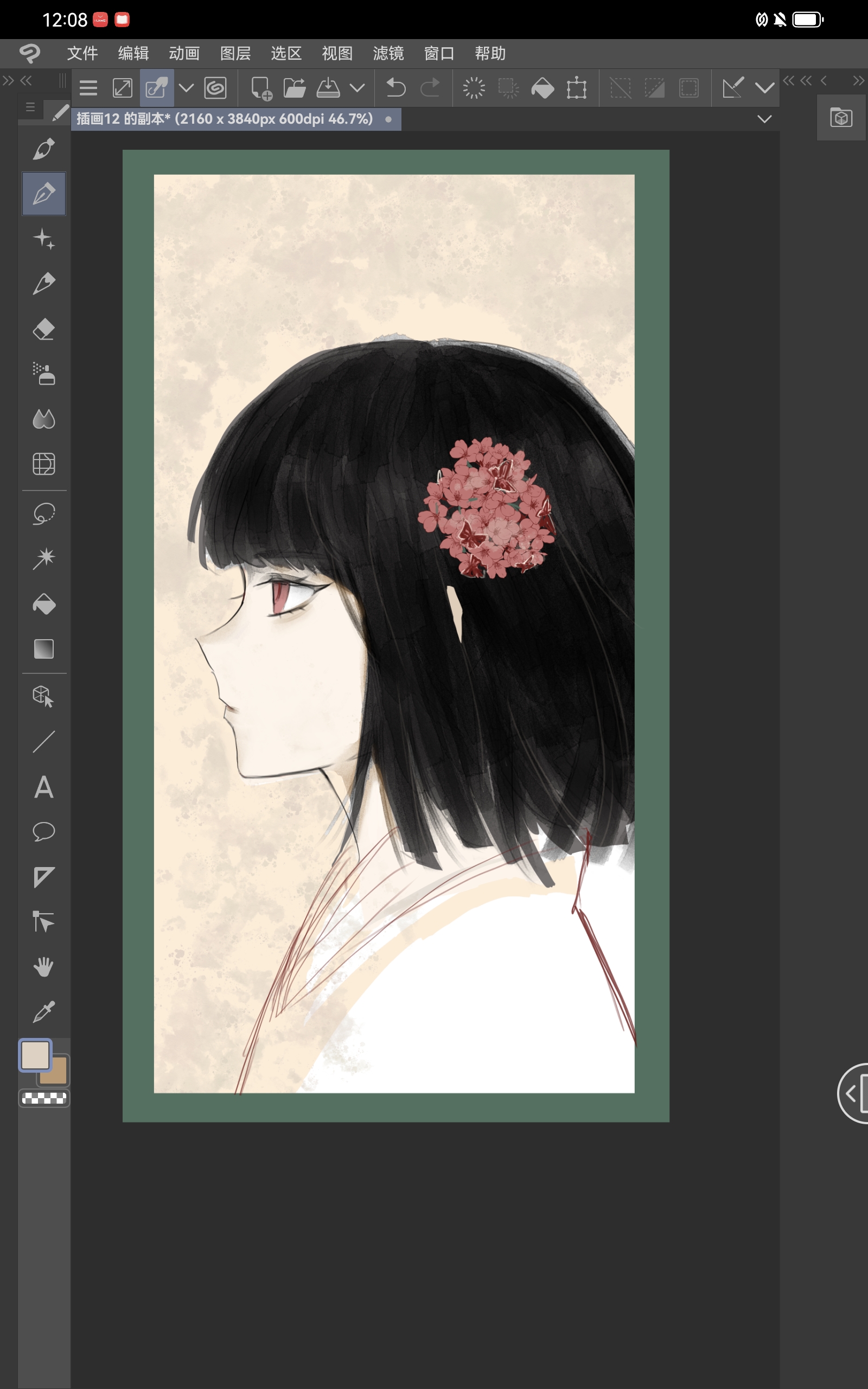This screenshot has width=868, height=1389.
Task: Open the 滤镜 menu
Action: [x=388, y=53]
